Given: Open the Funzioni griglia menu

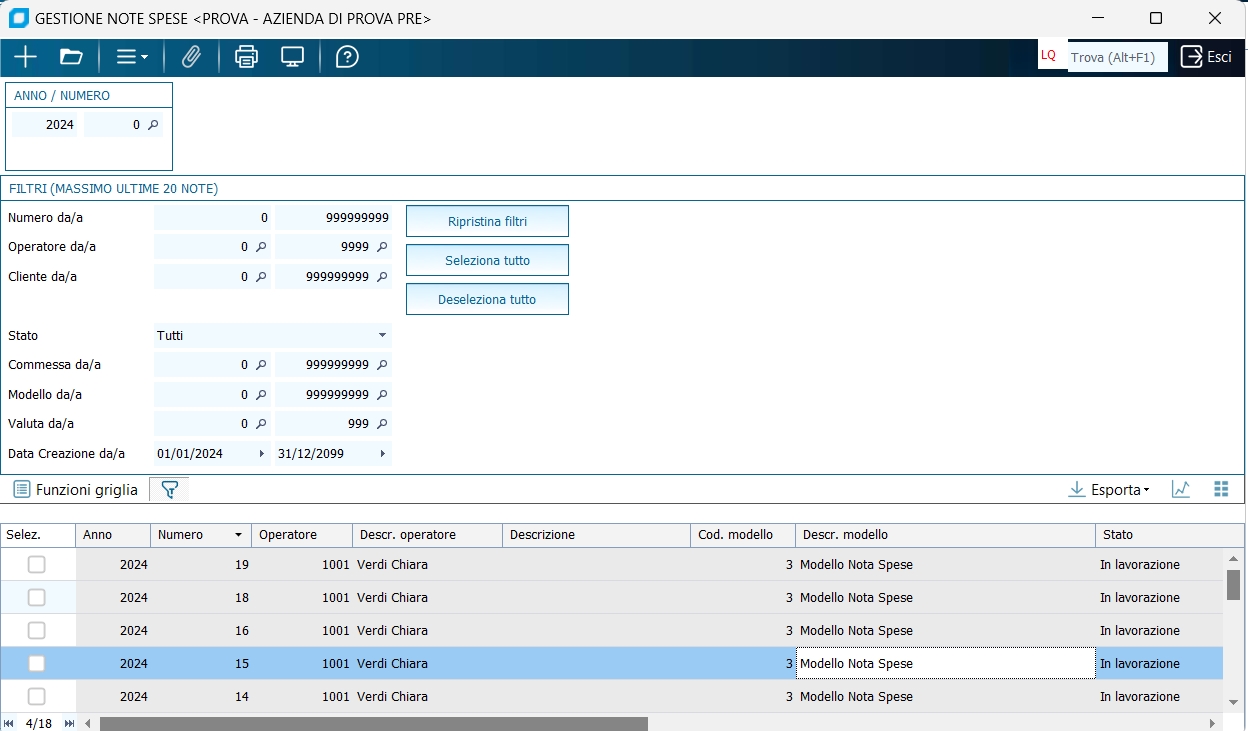Looking at the screenshot, I should point(76,490).
